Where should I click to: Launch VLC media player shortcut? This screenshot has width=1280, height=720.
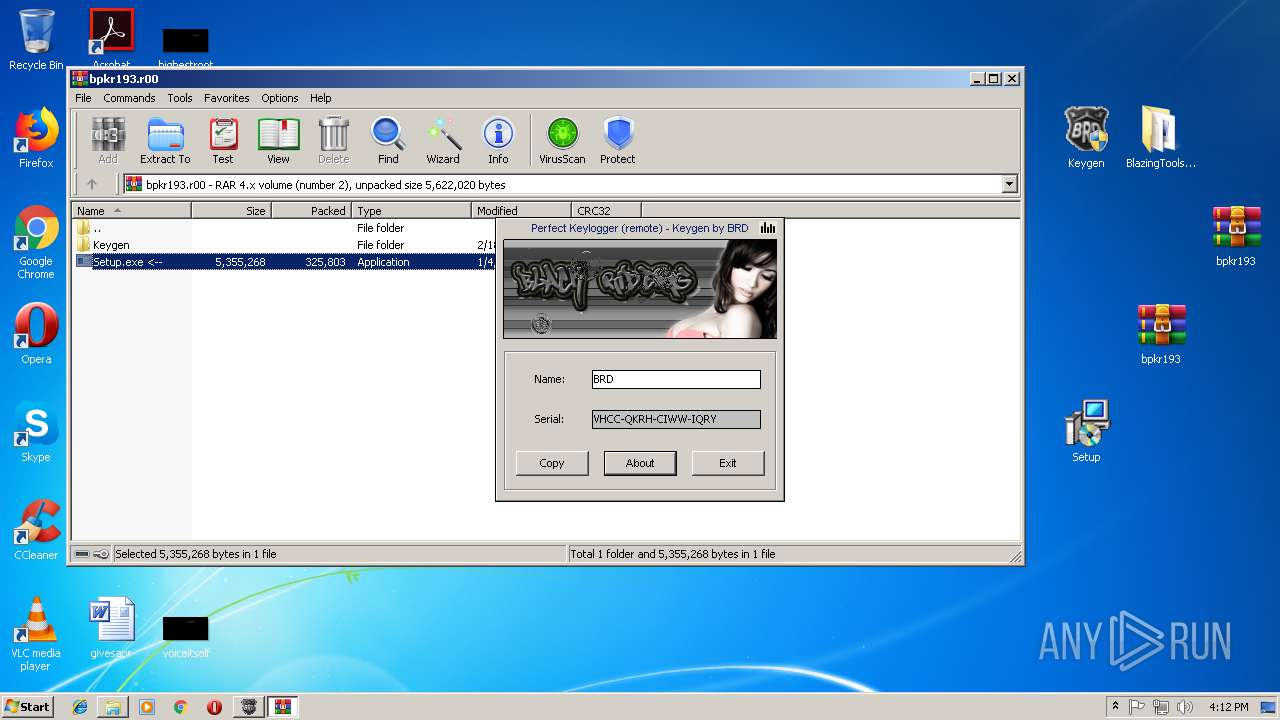(36, 635)
